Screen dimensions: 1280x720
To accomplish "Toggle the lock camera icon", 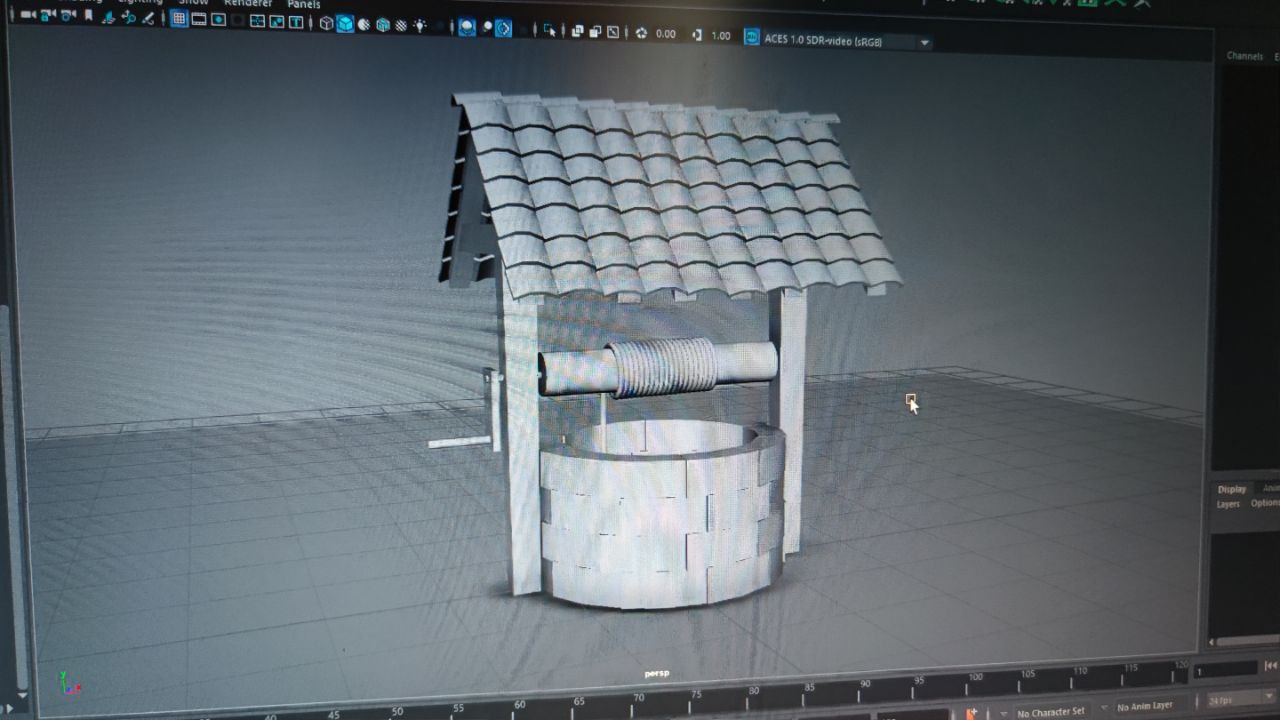I will (x=48, y=15).
